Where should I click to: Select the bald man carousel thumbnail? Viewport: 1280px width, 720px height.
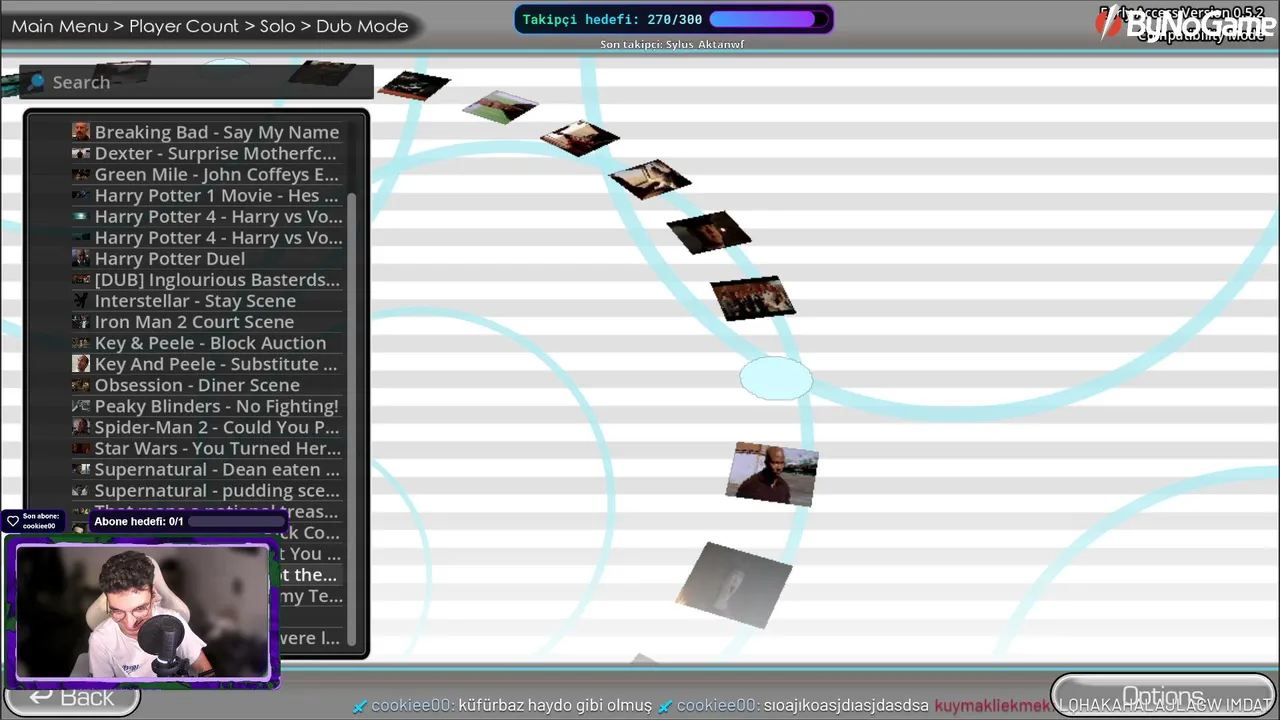point(772,473)
